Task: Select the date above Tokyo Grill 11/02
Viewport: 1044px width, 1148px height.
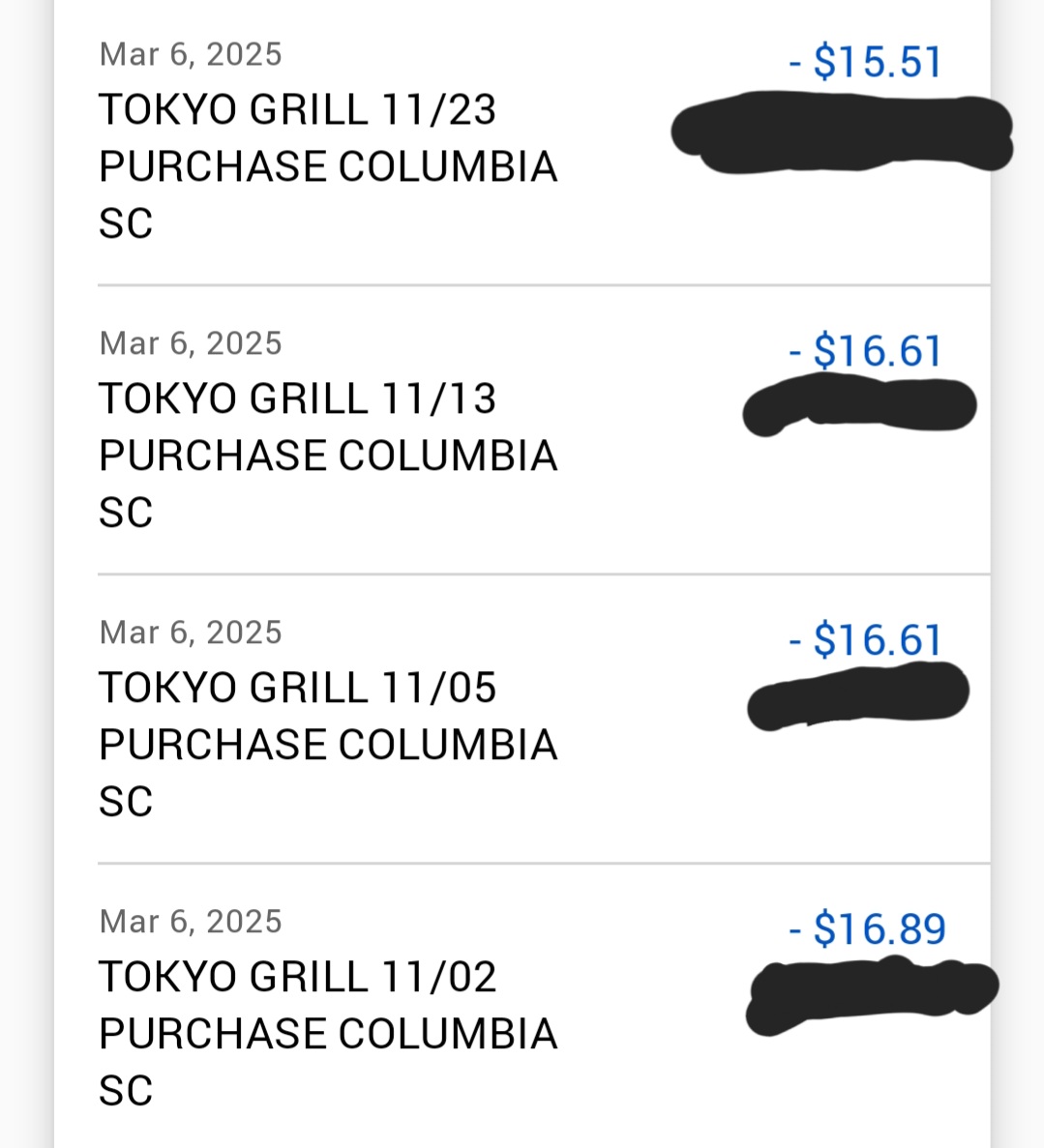Action: tap(191, 922)
